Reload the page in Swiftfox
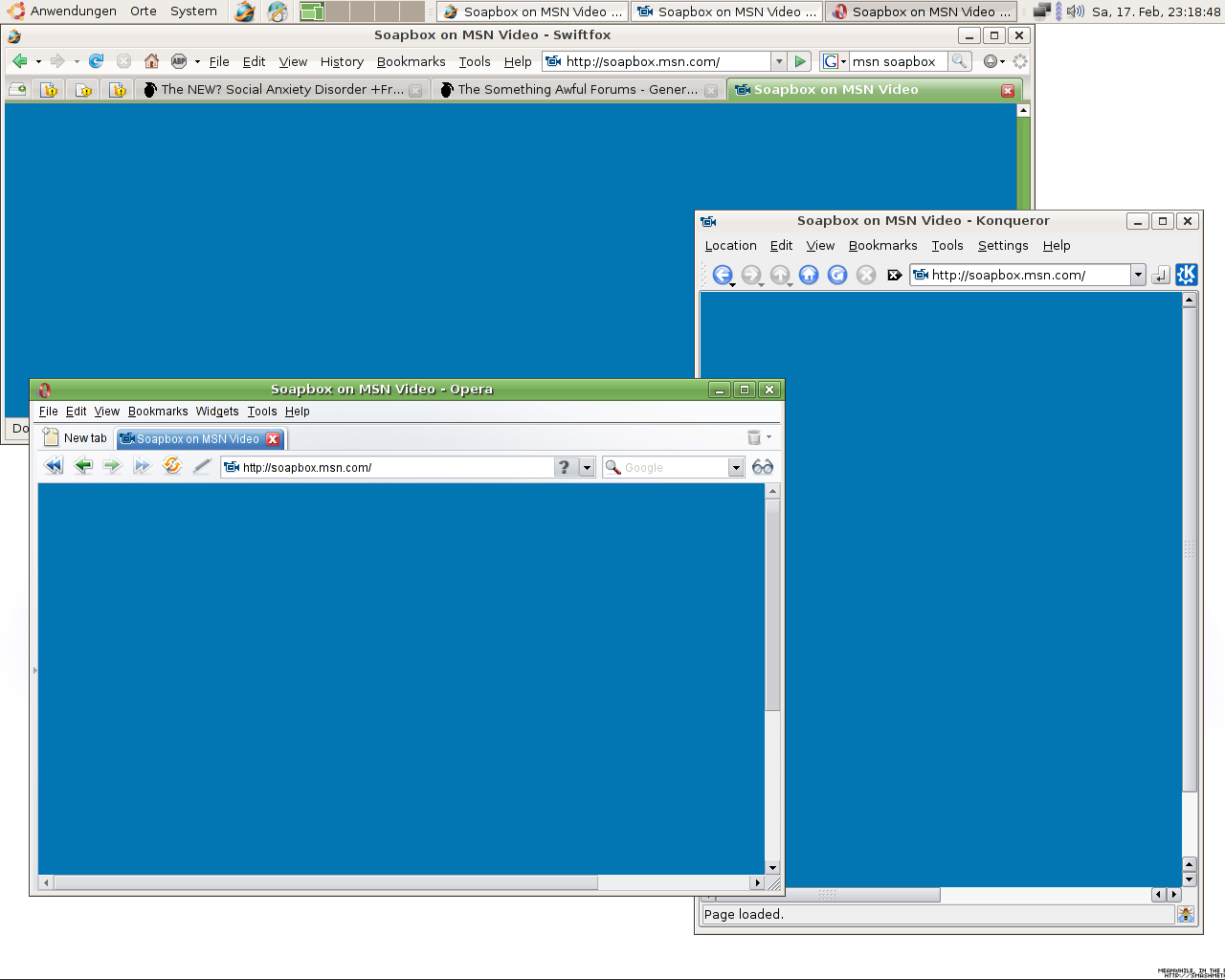 click(x=96, y=61)
